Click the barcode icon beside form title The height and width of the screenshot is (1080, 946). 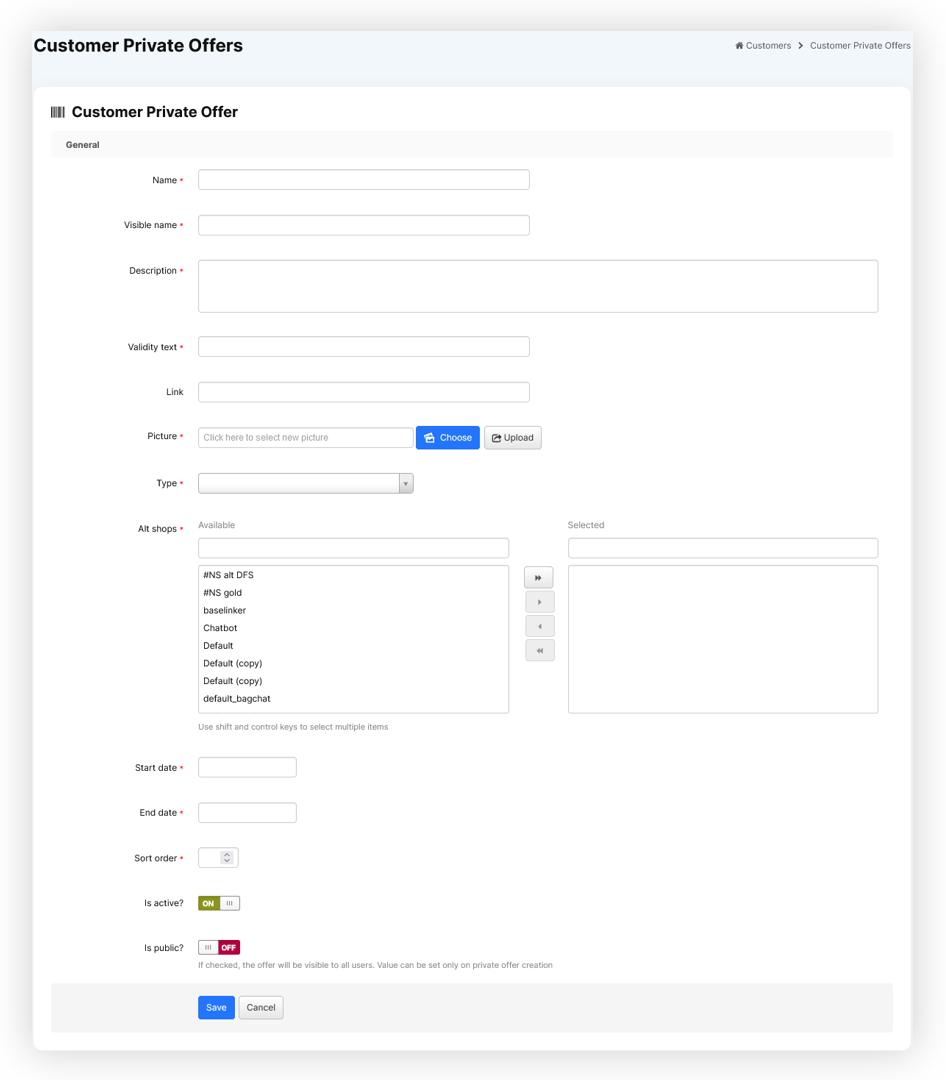pyautogui.click(x=58, y=112)
